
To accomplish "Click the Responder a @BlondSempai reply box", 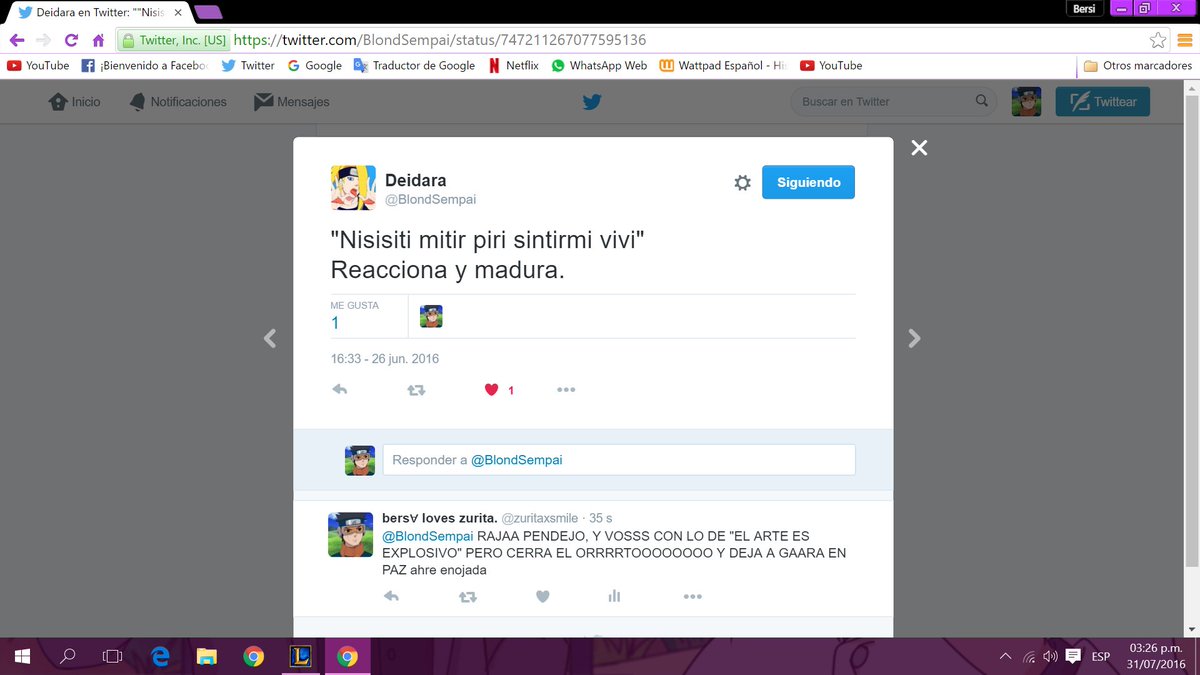I will (x=619, y=460).
